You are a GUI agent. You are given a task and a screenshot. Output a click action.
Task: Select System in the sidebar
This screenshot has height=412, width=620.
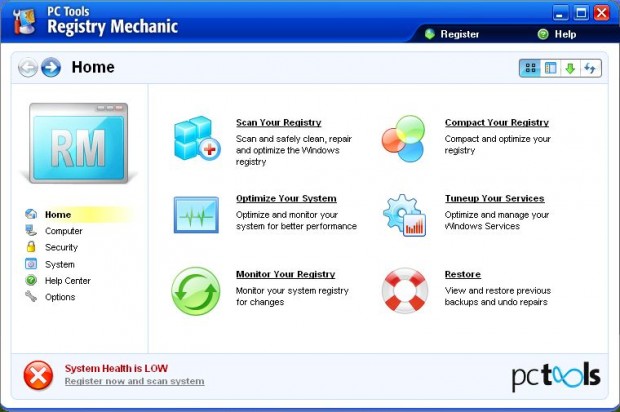[60, 264]
